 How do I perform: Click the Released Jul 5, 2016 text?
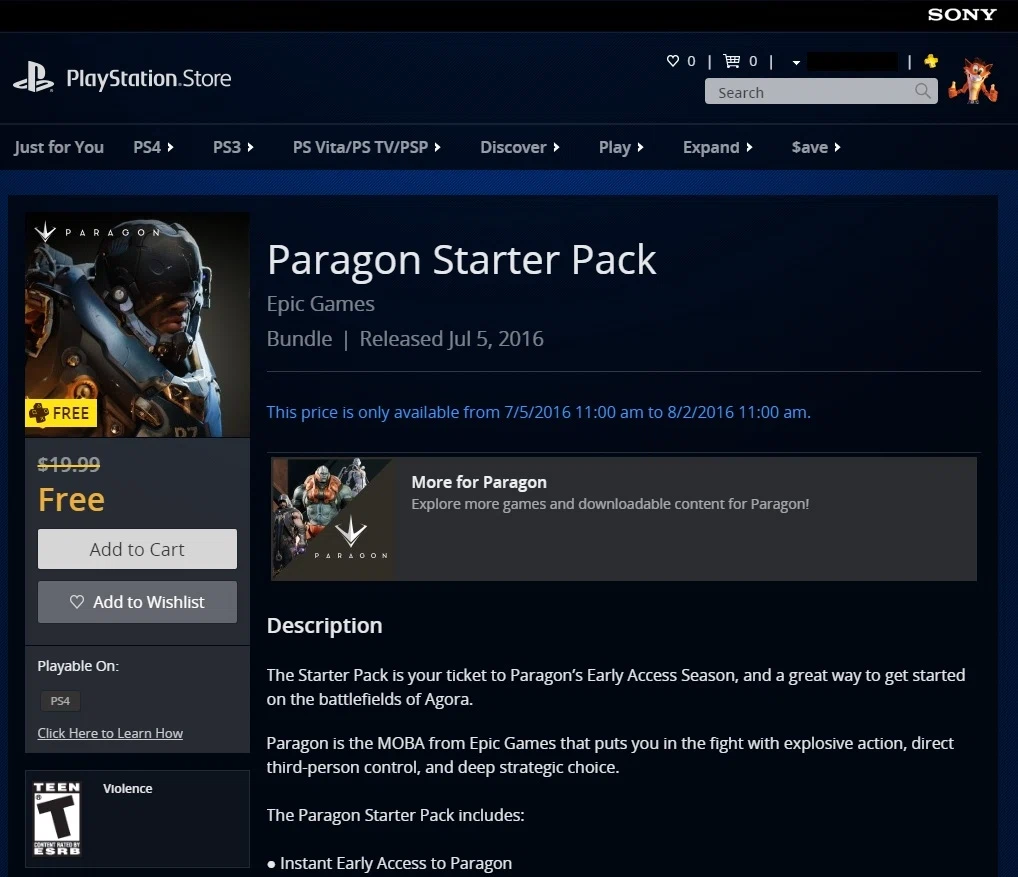click(x=451, y=339)
